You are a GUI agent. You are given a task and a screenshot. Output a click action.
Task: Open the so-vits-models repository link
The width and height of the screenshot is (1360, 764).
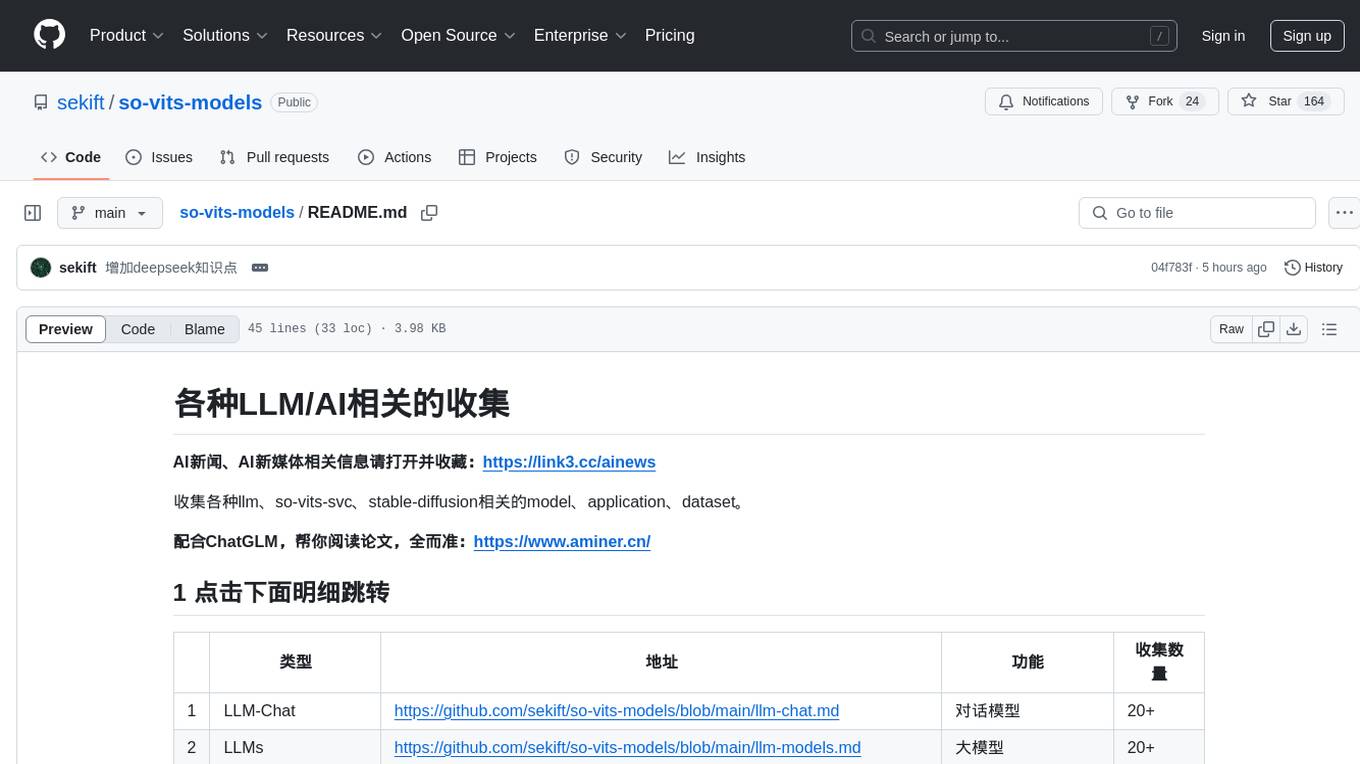pyautogui.click(x=190, y=102)
